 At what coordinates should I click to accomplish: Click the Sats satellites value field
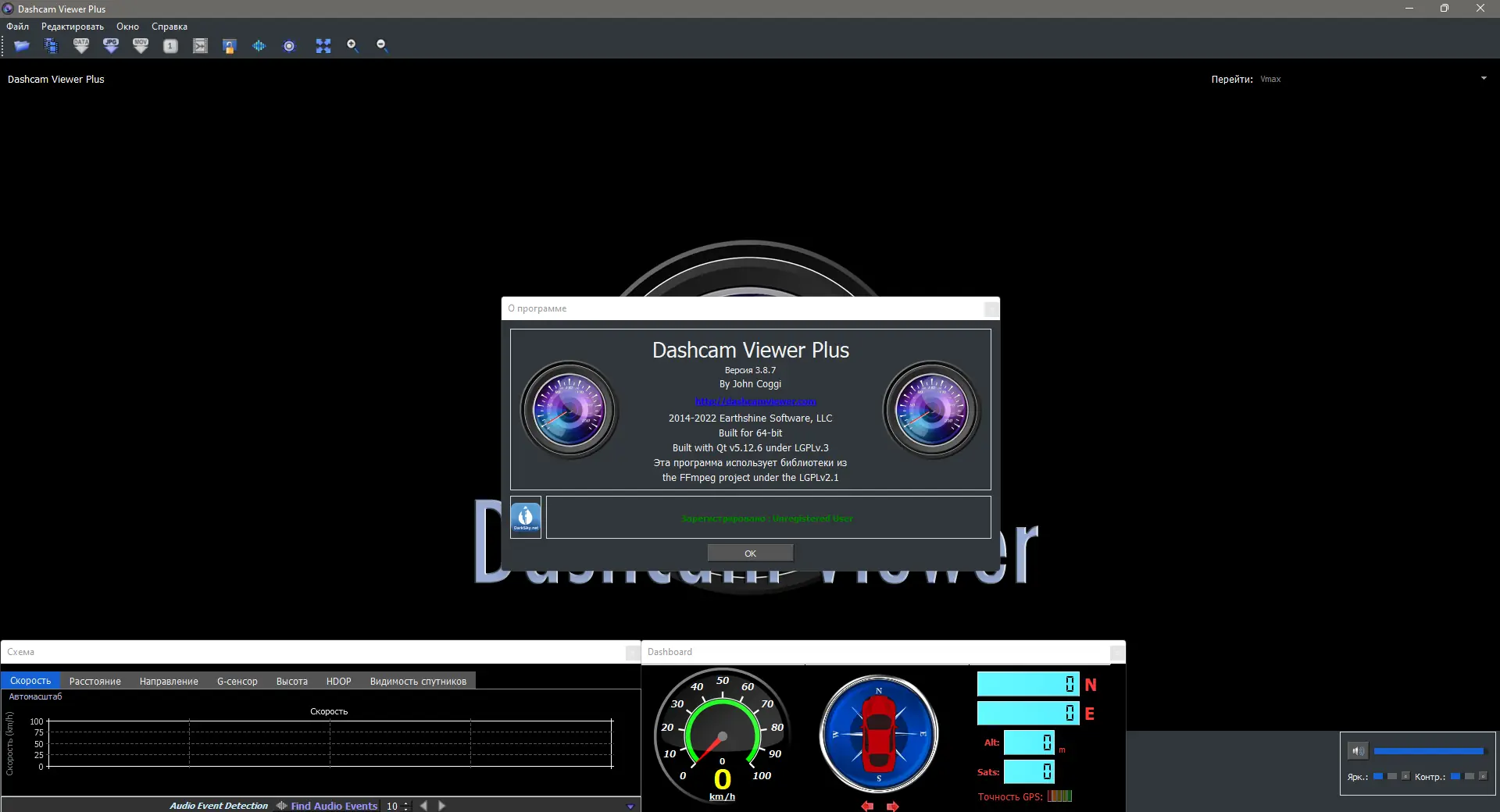1029,771
